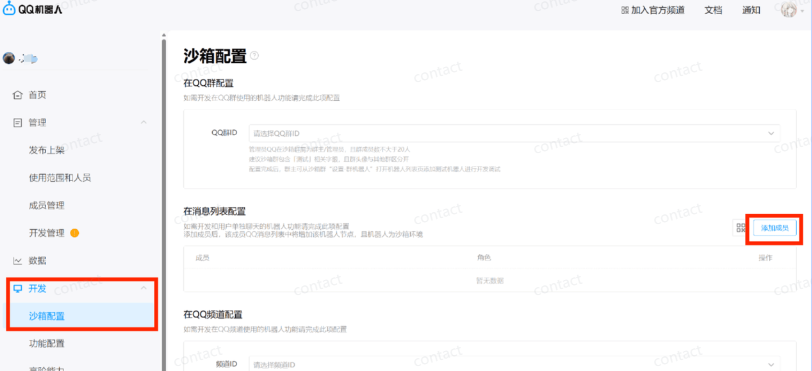Screen dimensions: 812x371
Task: Click the 操作 column header
Action: point(765,258)
